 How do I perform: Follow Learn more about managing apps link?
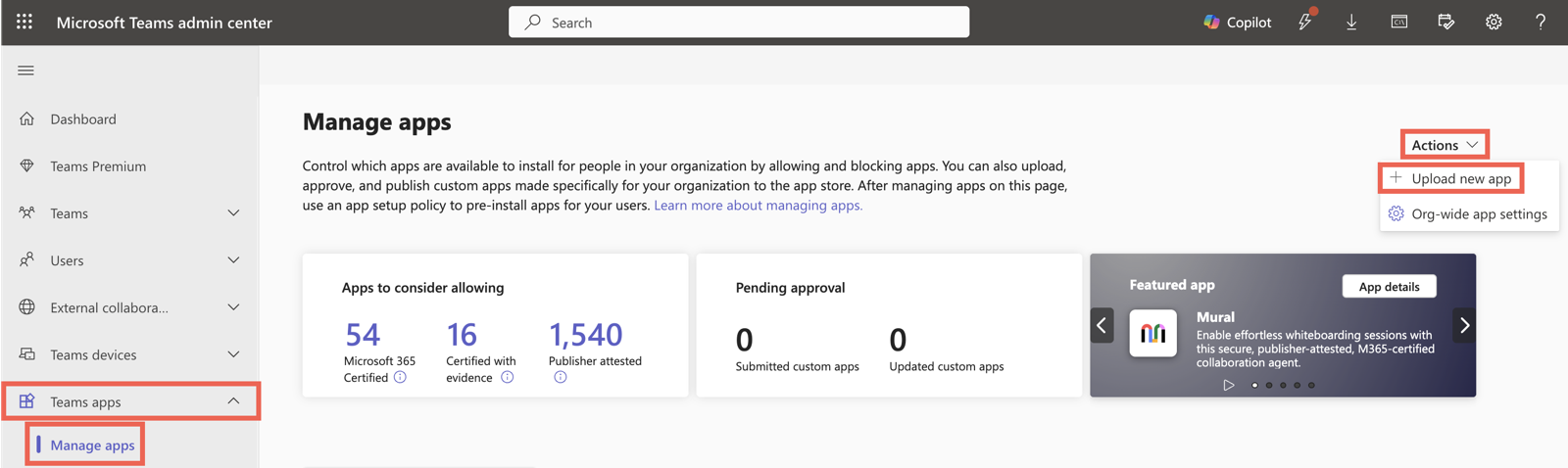(x=758, y=205)
